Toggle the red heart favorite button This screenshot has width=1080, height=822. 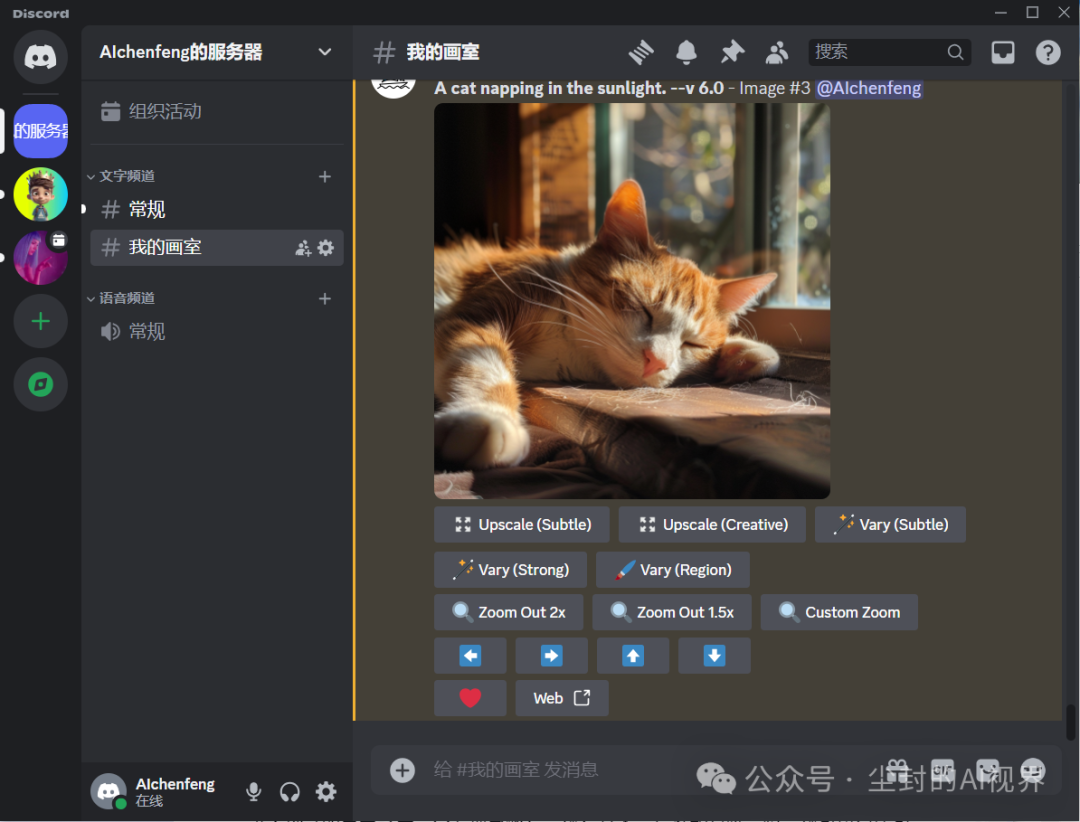(470, 698)
